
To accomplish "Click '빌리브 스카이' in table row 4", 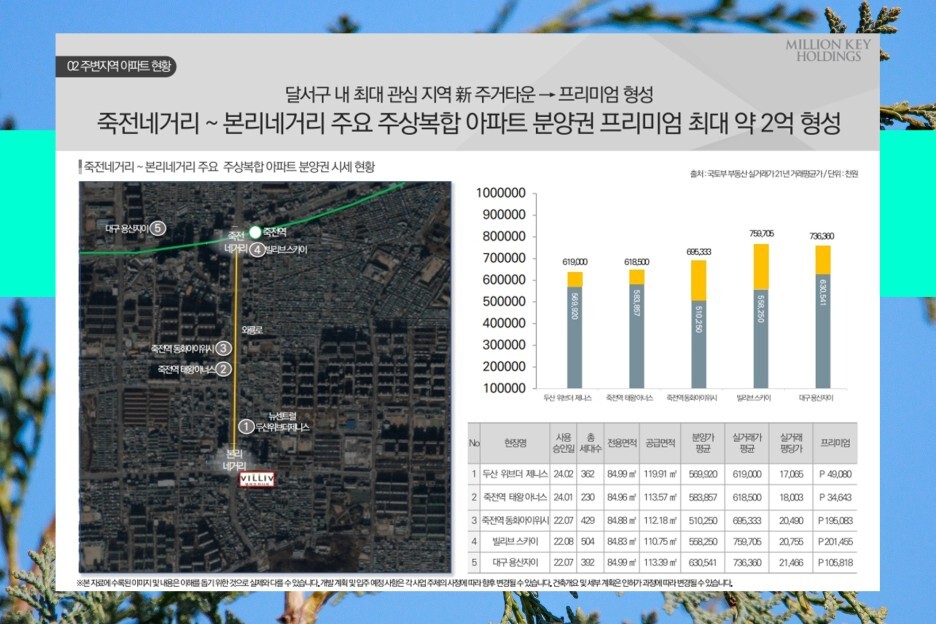I will point(515,542).
